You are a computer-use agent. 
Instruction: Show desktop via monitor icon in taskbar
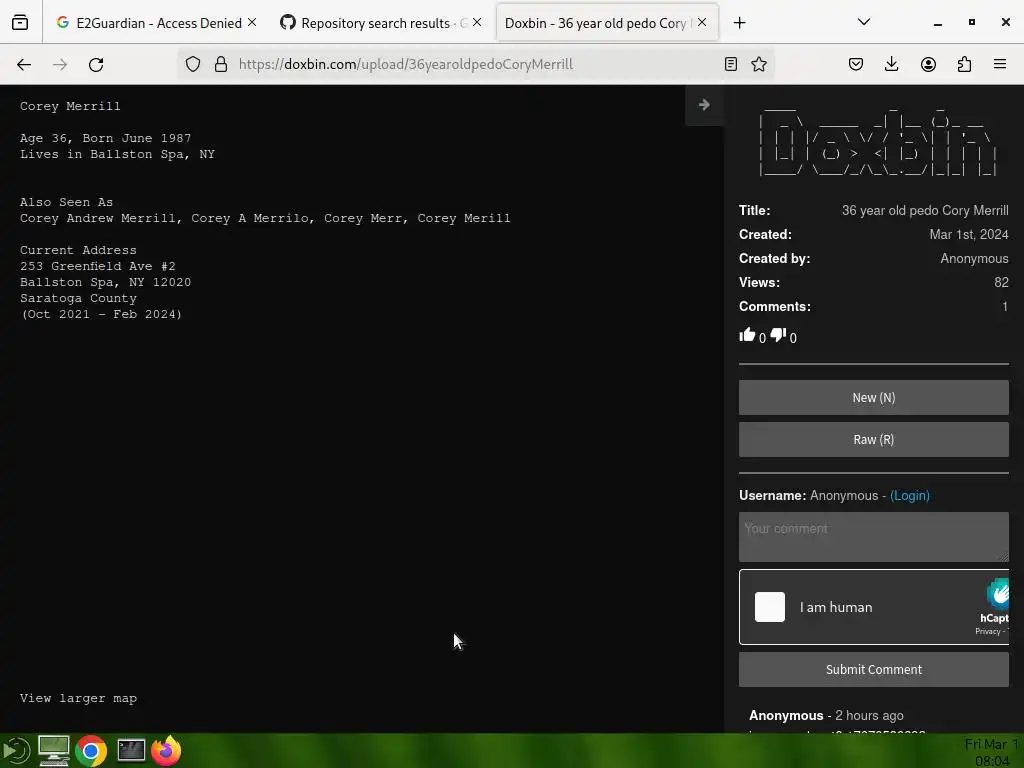[x=54, y=750]
